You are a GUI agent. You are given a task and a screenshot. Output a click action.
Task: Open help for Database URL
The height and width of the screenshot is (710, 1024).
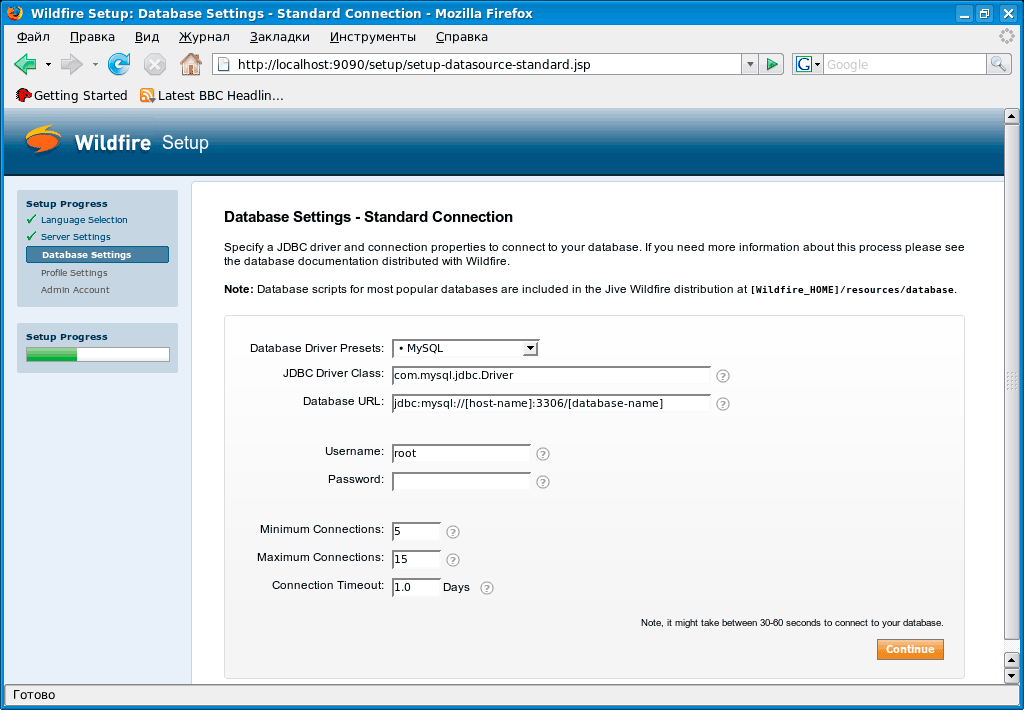tap(722, 404)
